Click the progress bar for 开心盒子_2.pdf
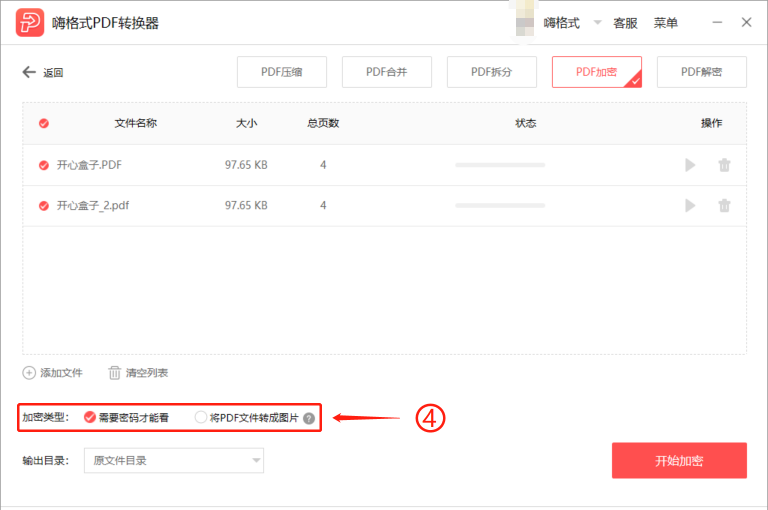Image resolution: width=768 pixels, height=510 pixels. click(500, 205)
